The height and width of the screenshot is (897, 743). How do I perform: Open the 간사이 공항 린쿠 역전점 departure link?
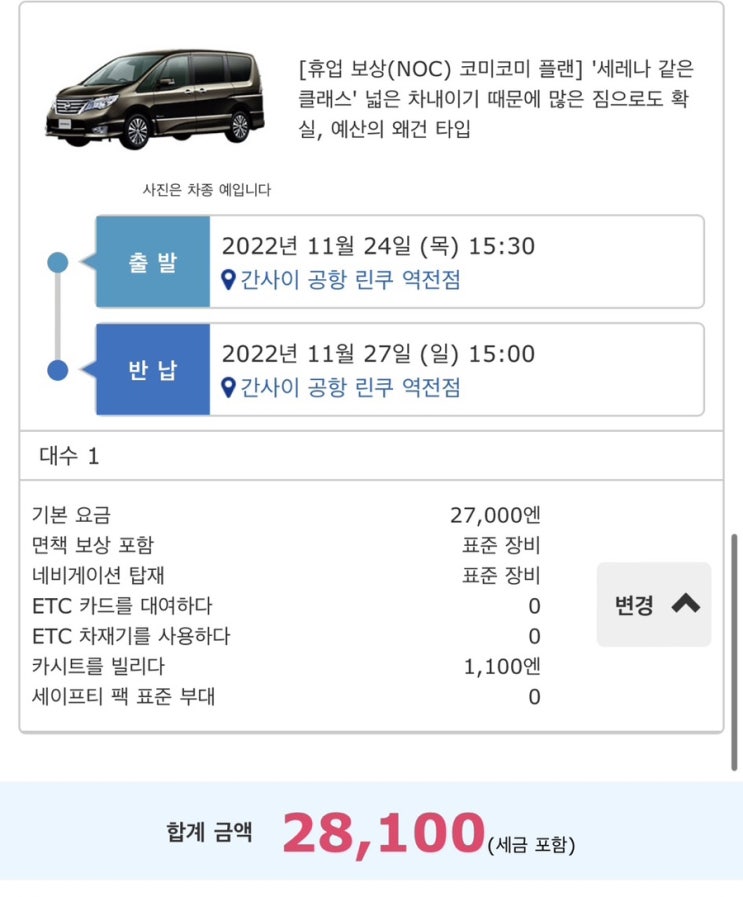pyautogui.click(x=350, y=280)
